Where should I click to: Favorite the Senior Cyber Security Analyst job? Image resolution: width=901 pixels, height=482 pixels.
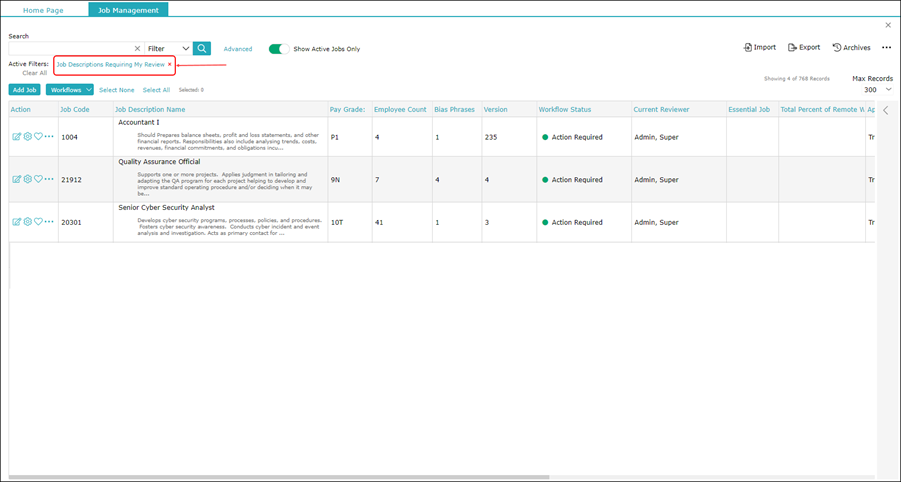click(38, 222)
